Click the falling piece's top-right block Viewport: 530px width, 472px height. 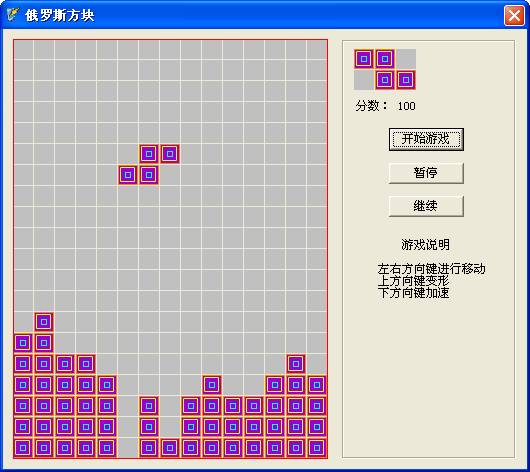(x=170, y=154)
